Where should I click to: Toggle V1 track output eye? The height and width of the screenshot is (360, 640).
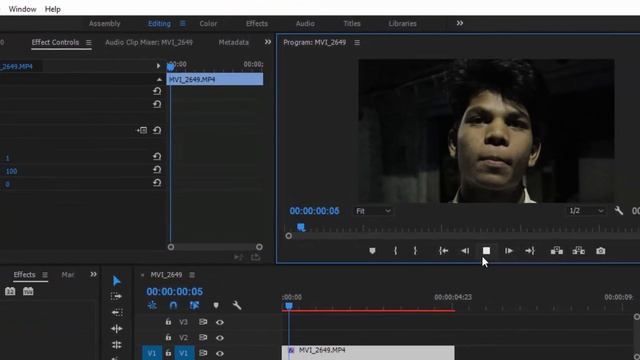point(220,353)
